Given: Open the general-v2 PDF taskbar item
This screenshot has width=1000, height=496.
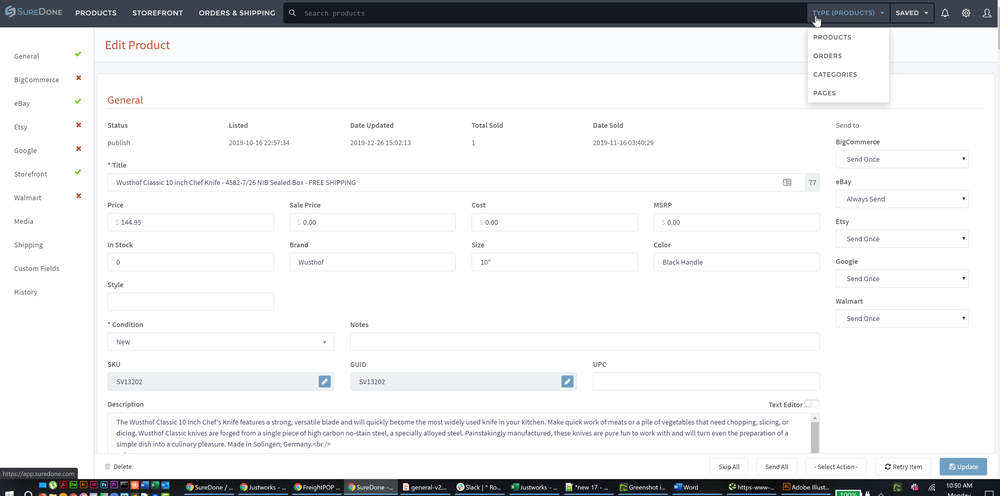Looking at the screenshot, I should (424, 487).
